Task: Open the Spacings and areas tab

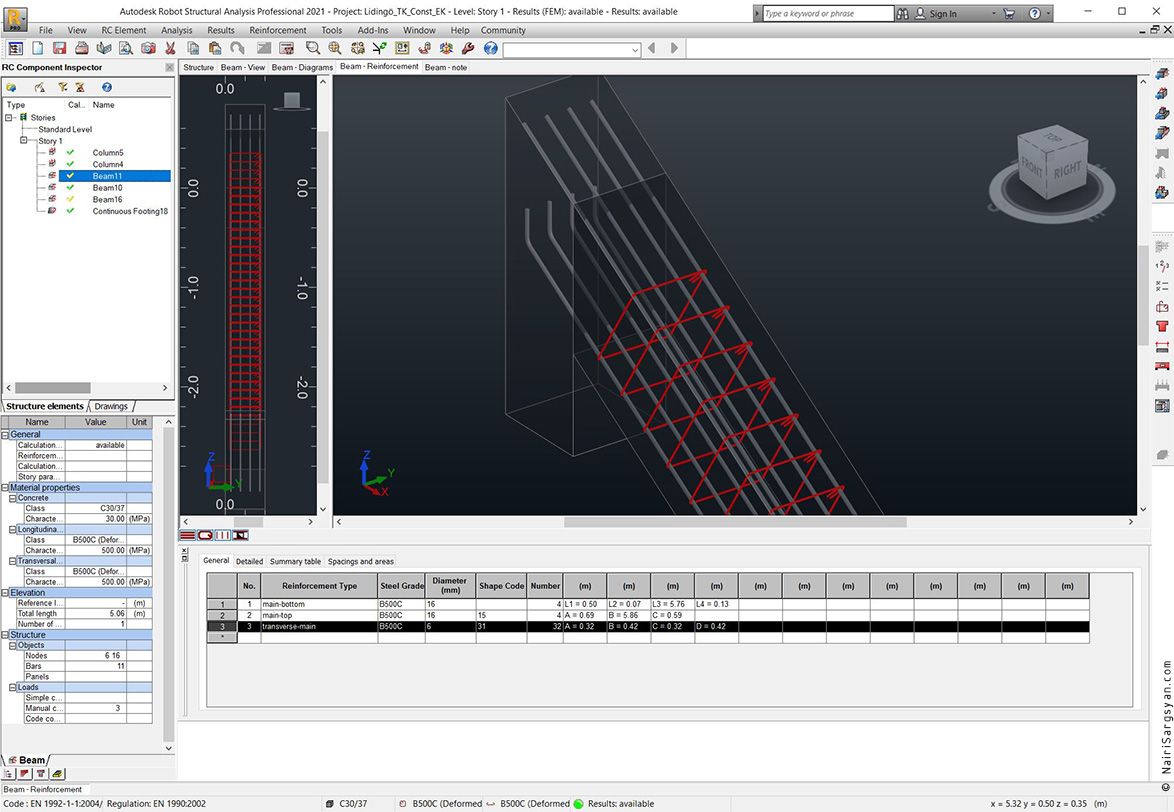Action: click(360, 561)
